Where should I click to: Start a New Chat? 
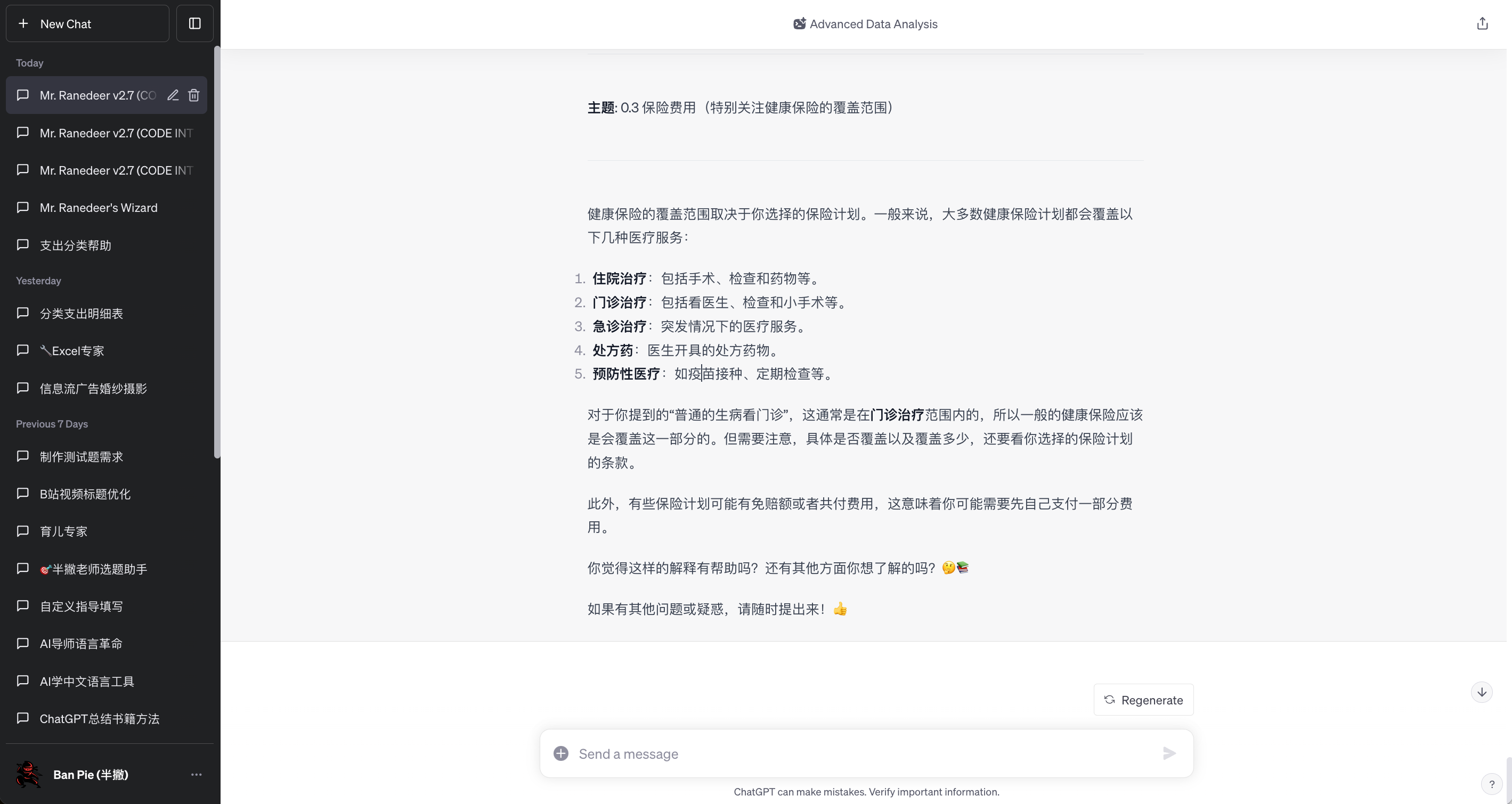[x=87, y=23]
